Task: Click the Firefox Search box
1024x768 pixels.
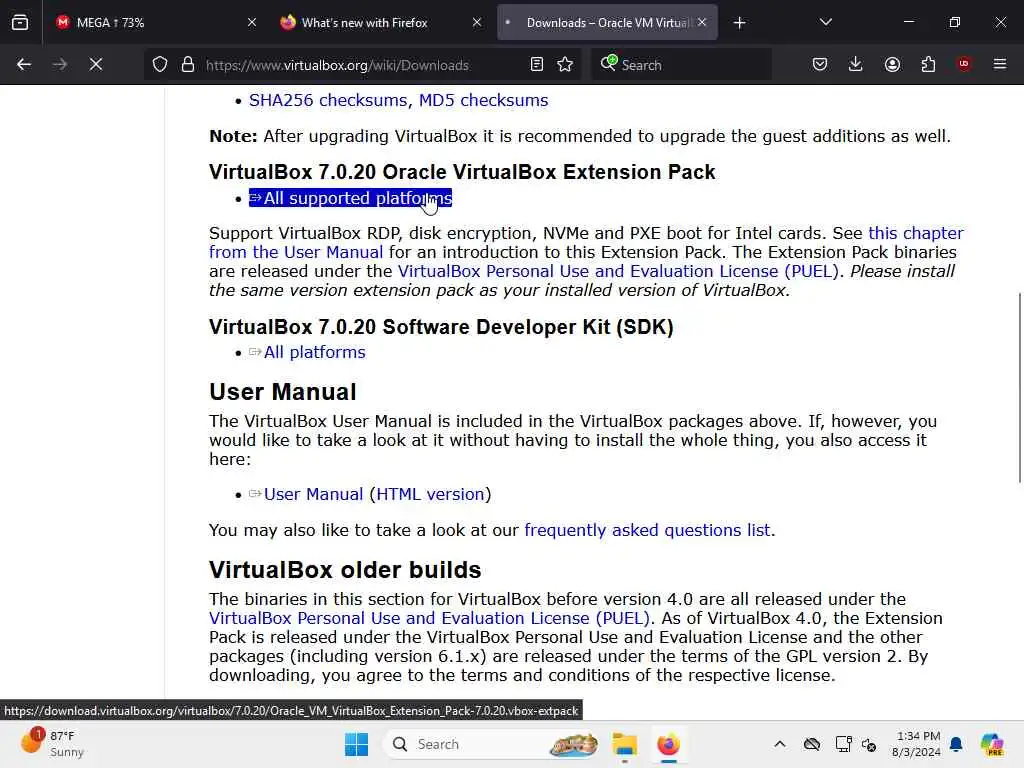Action: click(681, 65)
